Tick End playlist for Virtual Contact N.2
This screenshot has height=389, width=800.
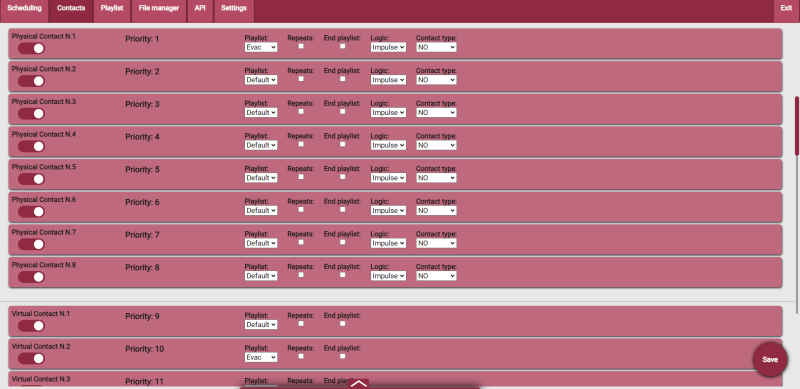pos(342,356)
